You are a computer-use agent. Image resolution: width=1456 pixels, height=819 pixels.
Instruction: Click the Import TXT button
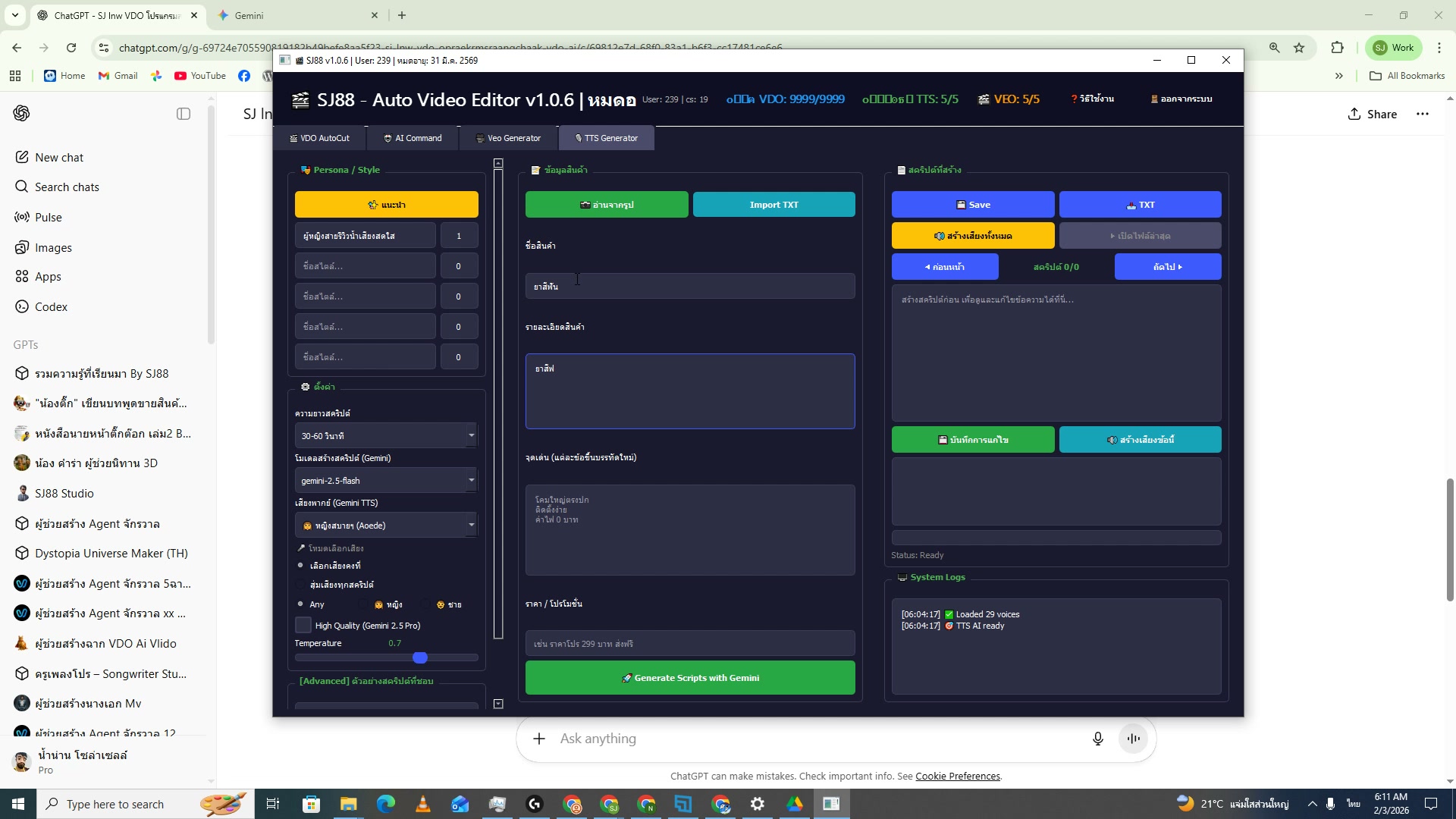773,204
